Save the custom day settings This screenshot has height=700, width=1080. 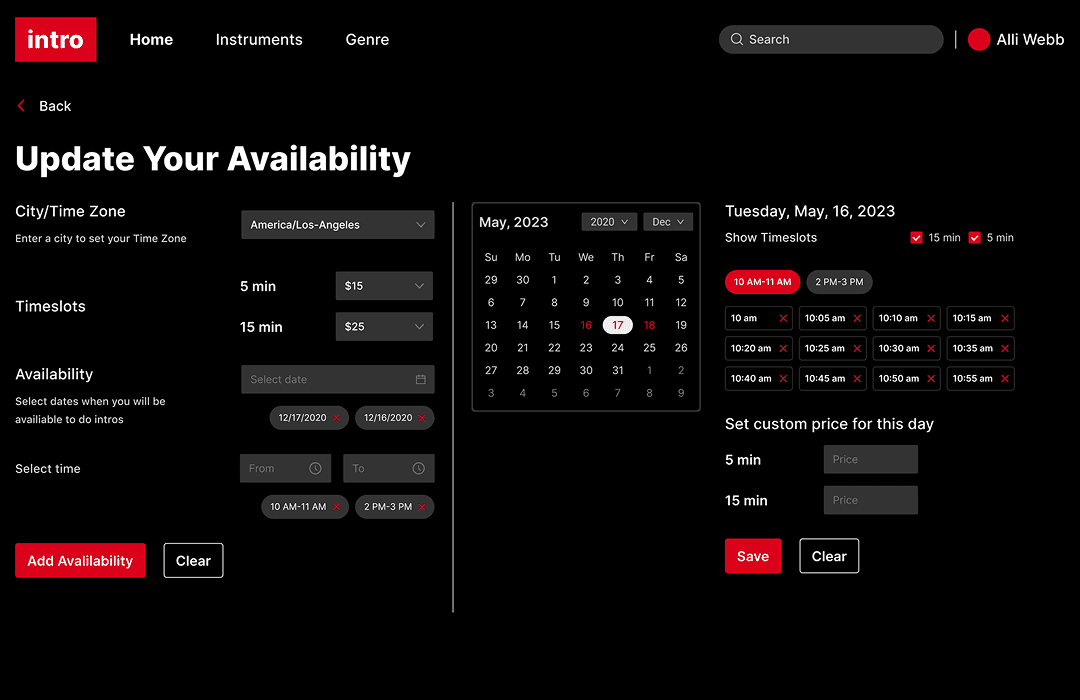(753, 555)
